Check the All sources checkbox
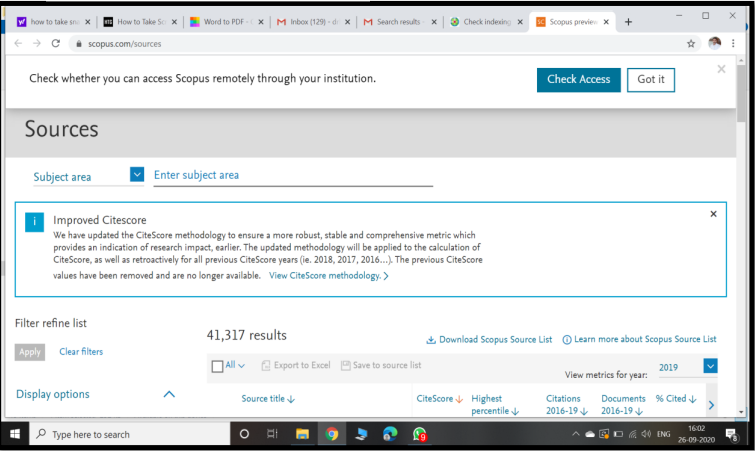The image size is (755, 451). click(x=217, y=366)
